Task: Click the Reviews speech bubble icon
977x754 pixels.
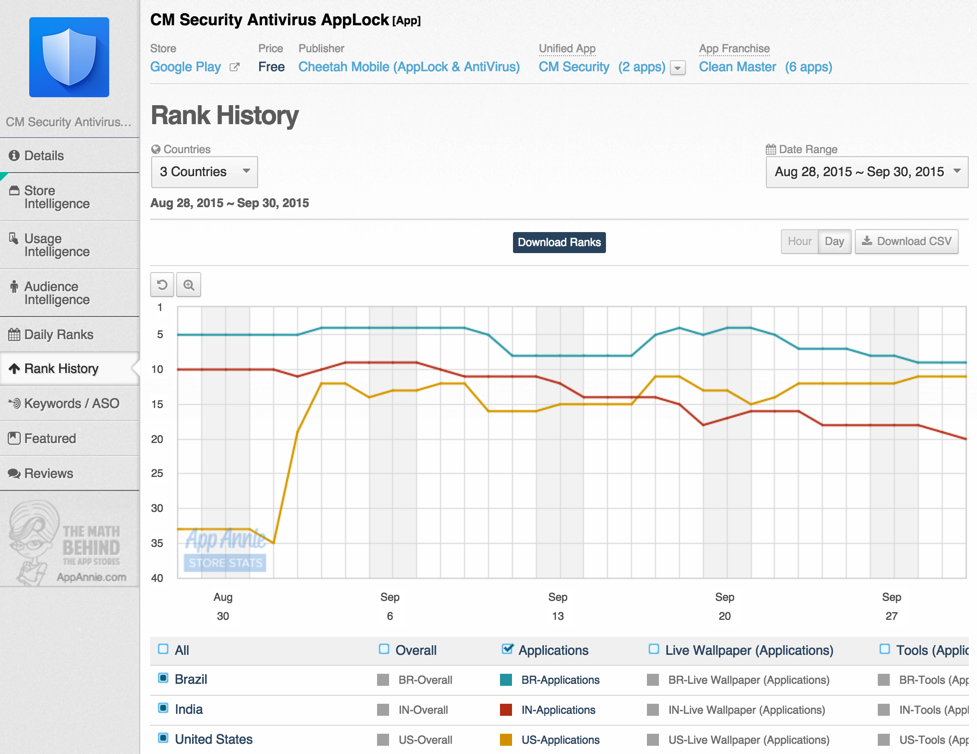Action: coord(14,474)
